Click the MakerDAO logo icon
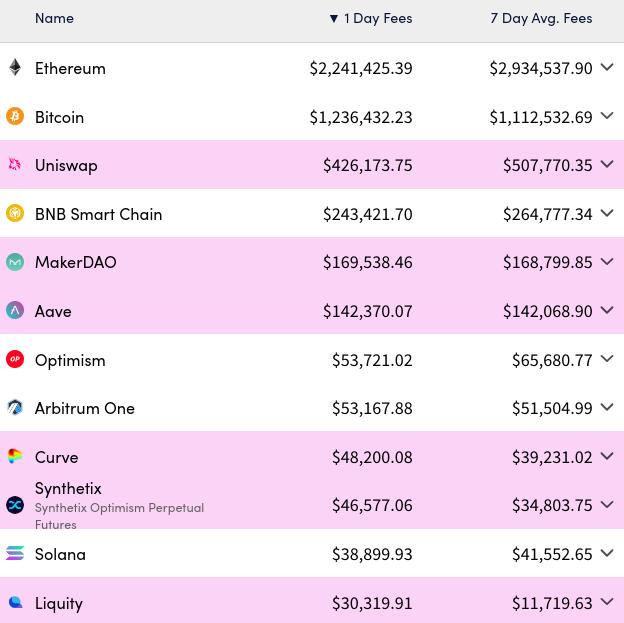 pyautogui.click(x=15, y=262)
